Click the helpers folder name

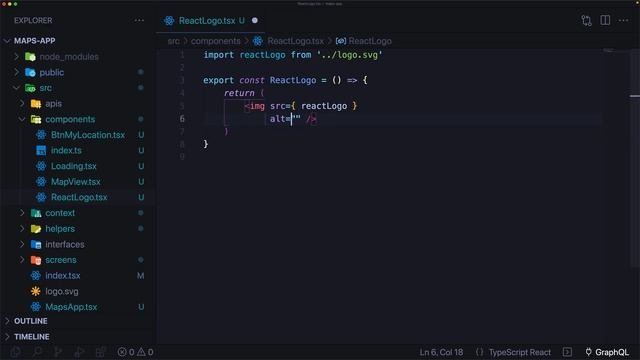pyautogui.click(x=60, y=229)
